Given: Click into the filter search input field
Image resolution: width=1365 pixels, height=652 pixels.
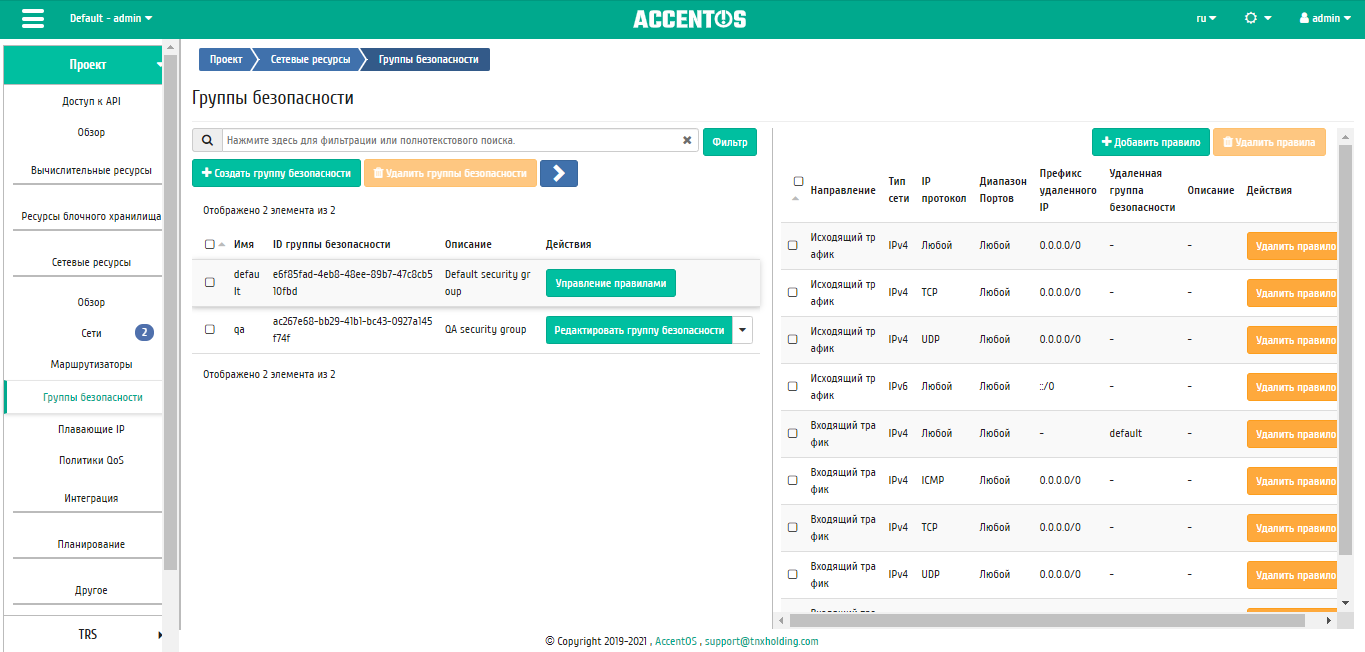Looking at the screenshot, I should (x=450, y=141).
